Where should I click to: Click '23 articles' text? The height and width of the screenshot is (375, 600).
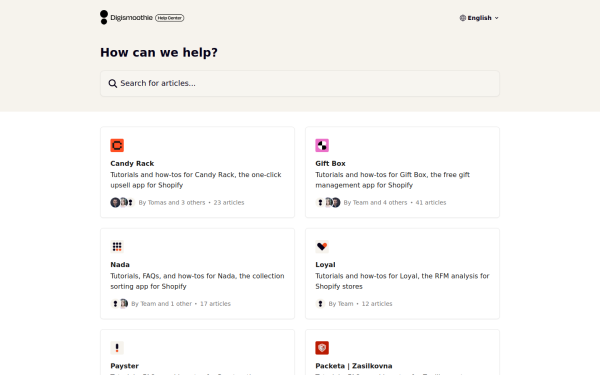pyautogui.click(x=229, y=202)
